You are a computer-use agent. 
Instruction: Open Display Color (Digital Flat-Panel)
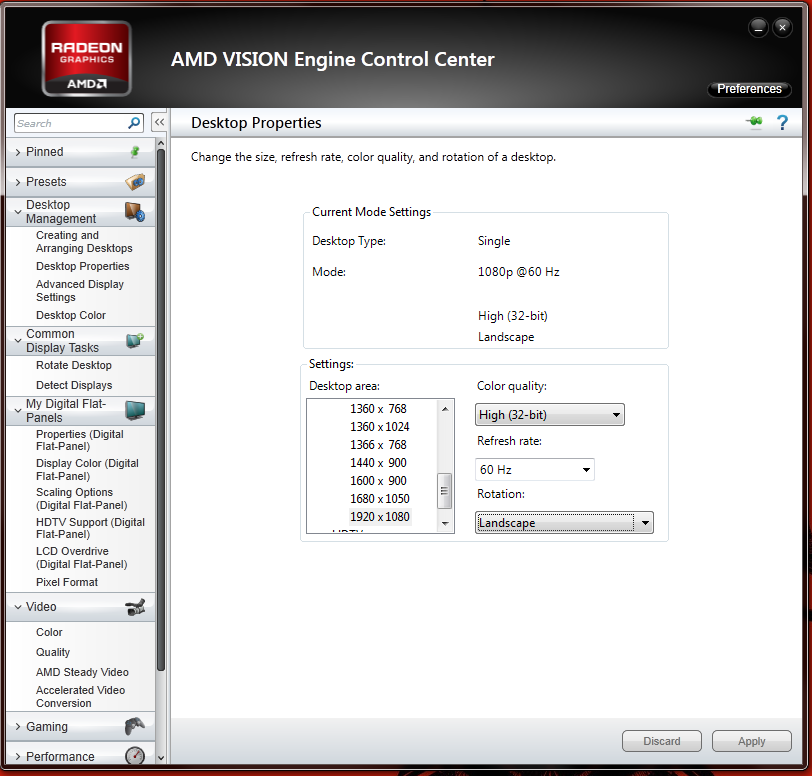pyautogui.click(x=87, y=469)
